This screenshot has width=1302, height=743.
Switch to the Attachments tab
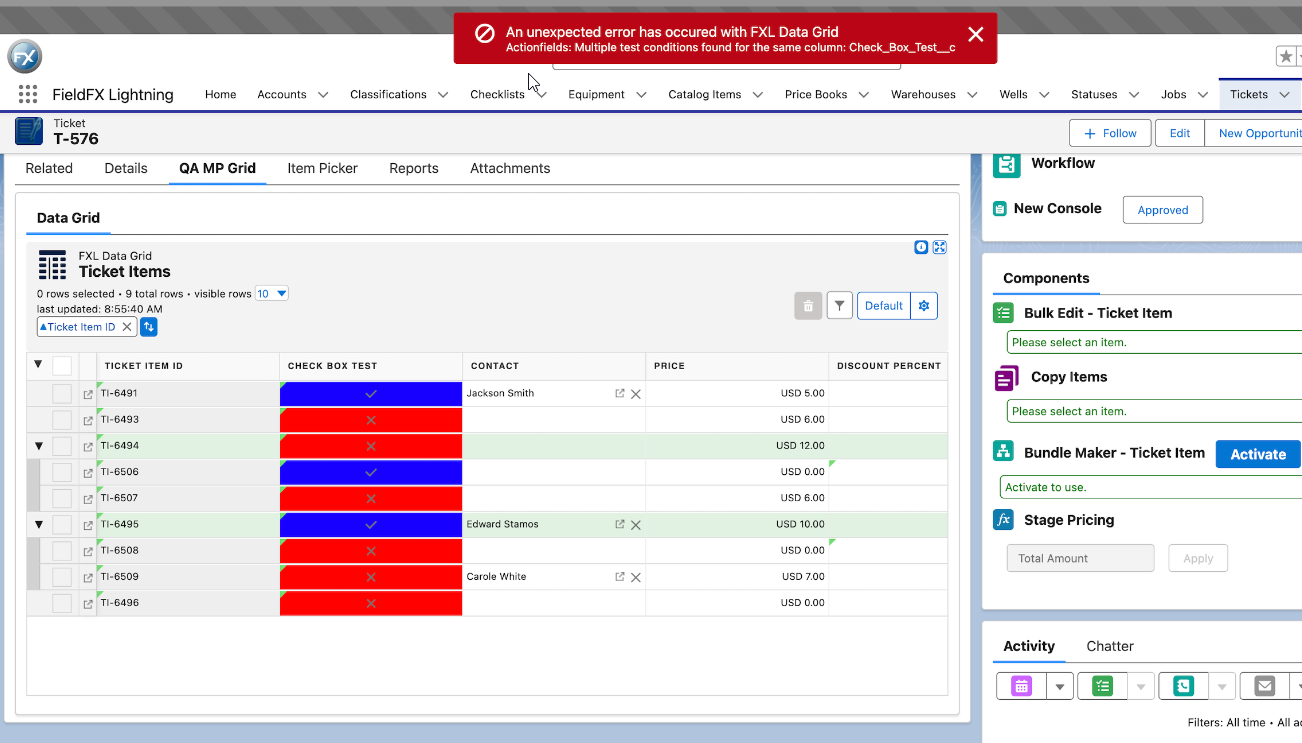pos(510,168)
